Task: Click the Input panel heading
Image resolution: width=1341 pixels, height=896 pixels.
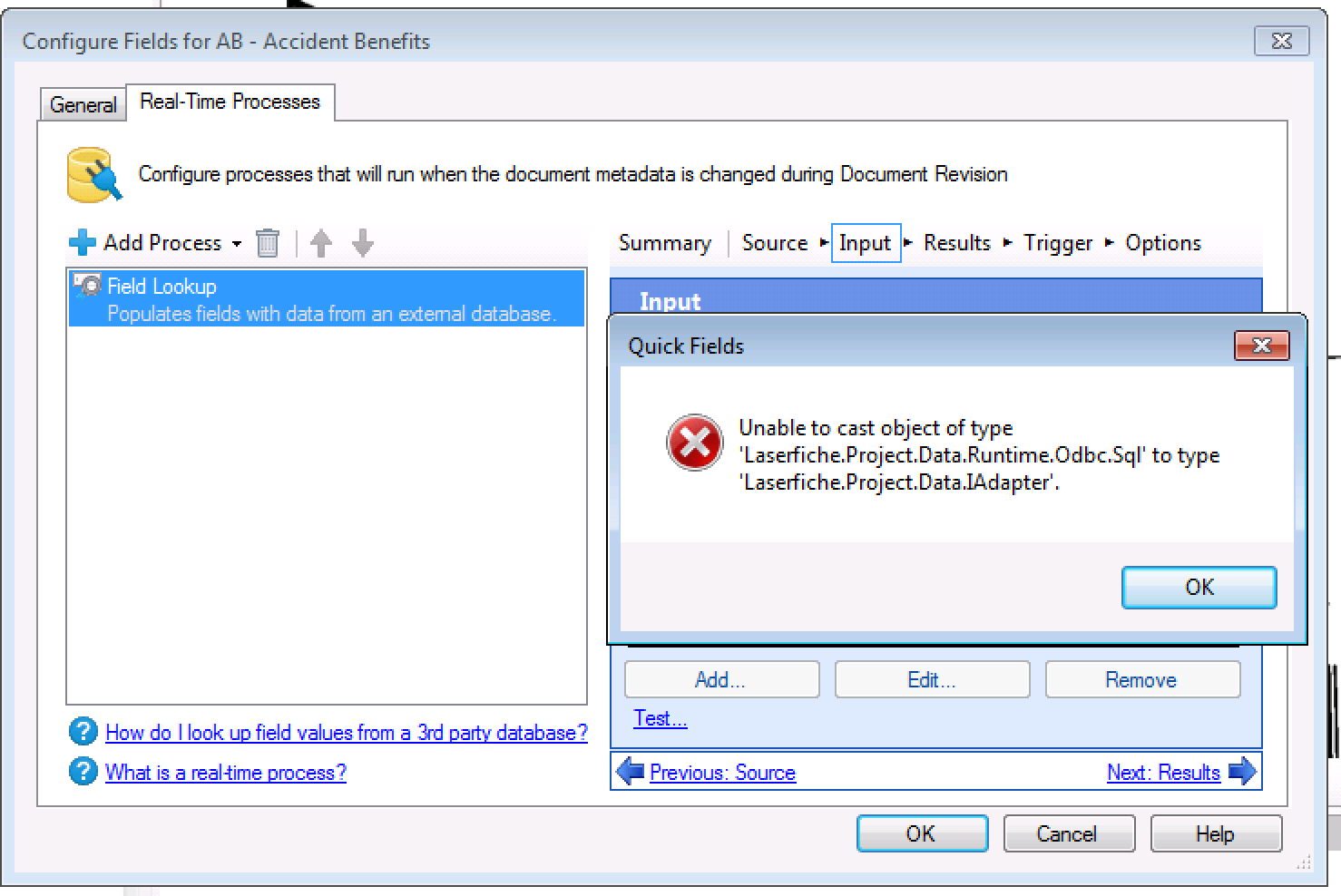Action: (x=670, y=302)
